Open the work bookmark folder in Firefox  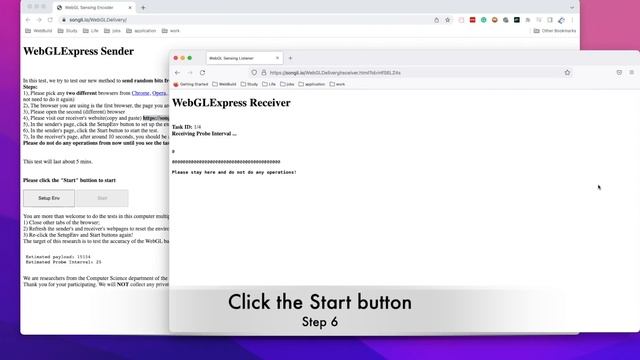338,84
